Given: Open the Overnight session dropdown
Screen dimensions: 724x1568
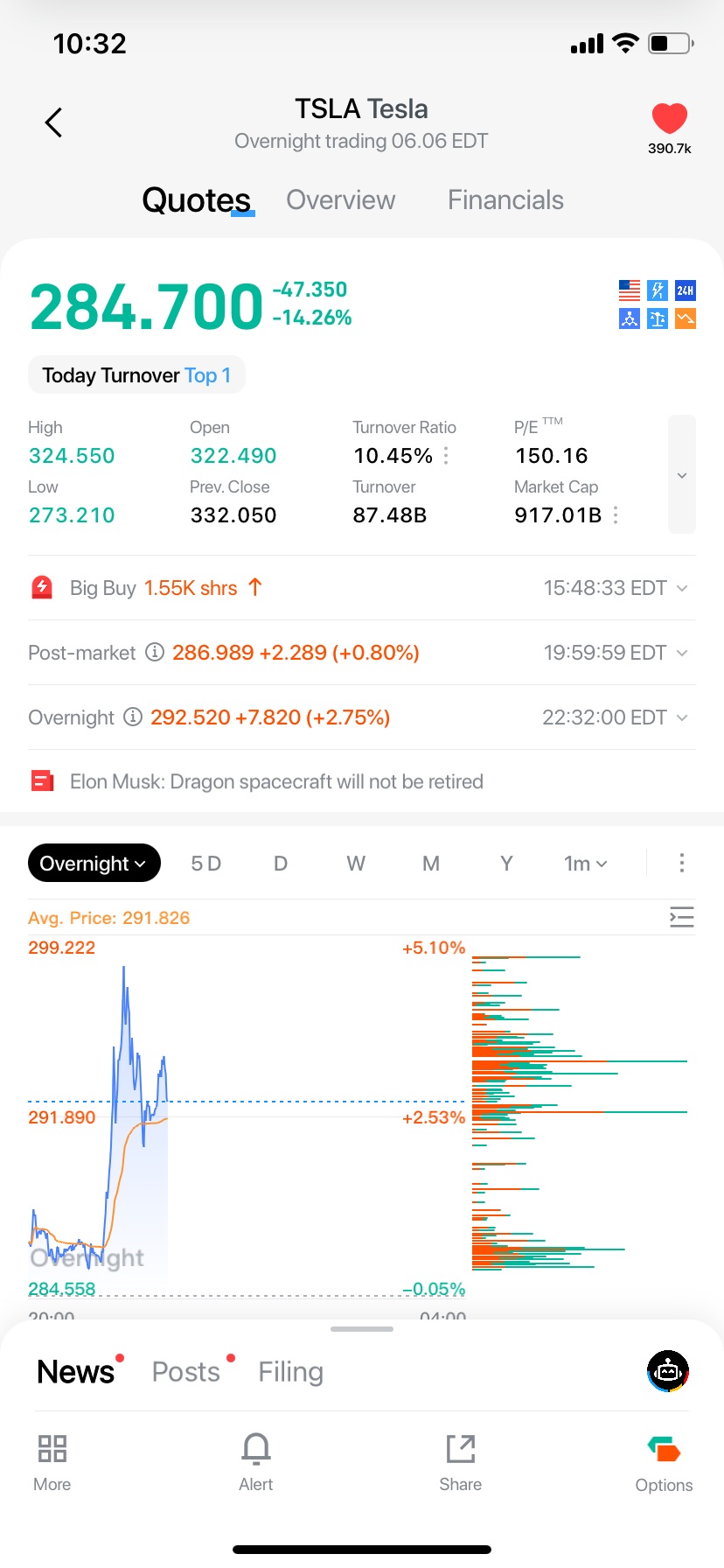Looking at the screenshot, I should tap(94, 864).
